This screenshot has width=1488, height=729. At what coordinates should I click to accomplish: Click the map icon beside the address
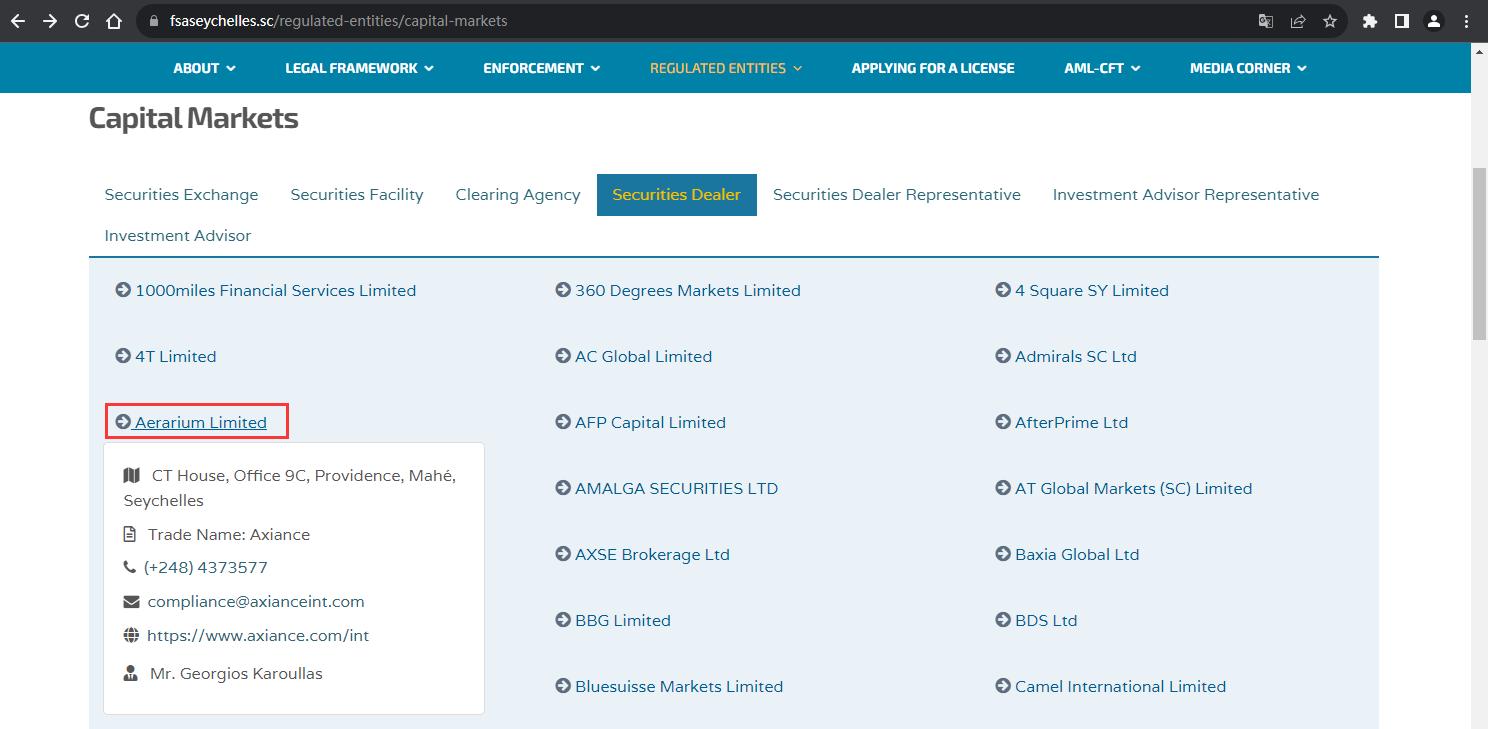[x=132, y=475]
